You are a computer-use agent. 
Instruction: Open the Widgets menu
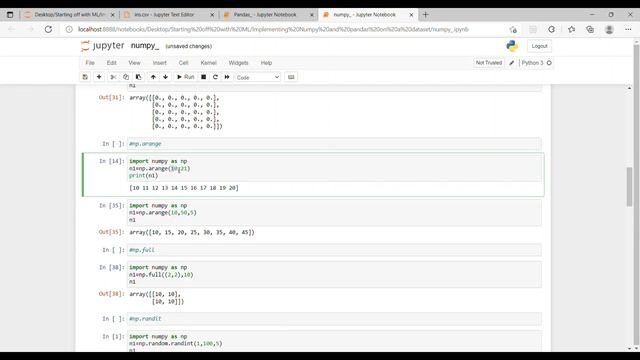(238, 63)
